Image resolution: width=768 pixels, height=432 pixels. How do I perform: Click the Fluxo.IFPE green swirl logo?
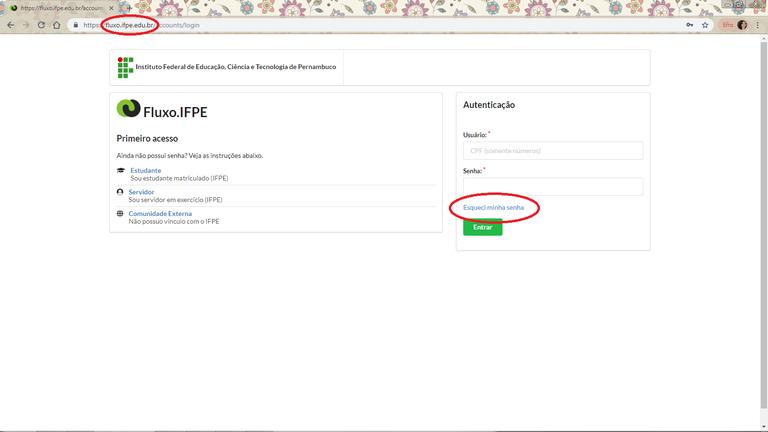pyautogui.click(x=128, y=108)
